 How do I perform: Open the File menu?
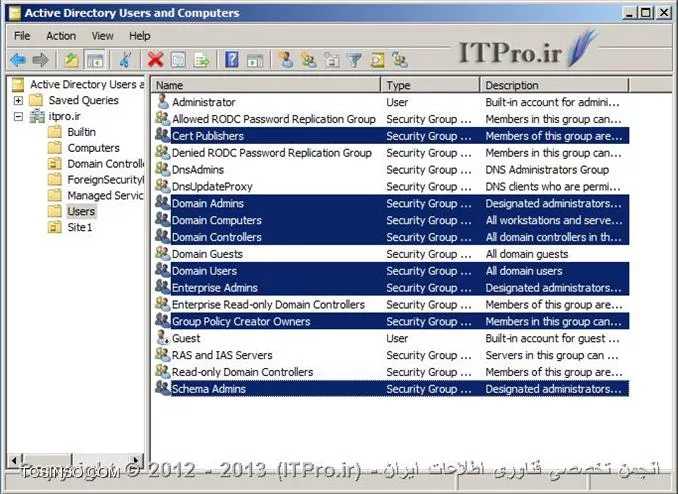[22, 36]
